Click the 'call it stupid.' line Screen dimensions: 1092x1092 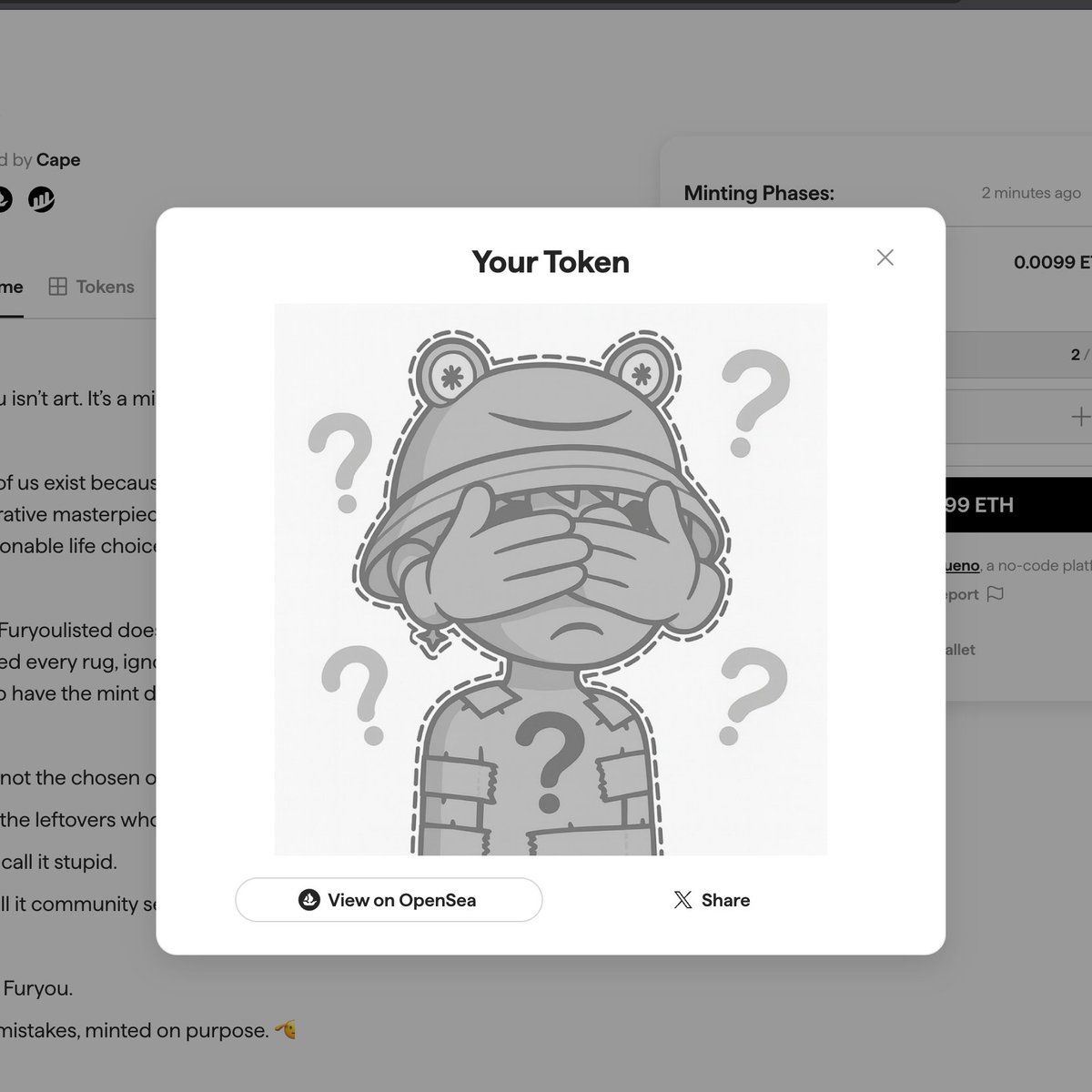point(59,862)
